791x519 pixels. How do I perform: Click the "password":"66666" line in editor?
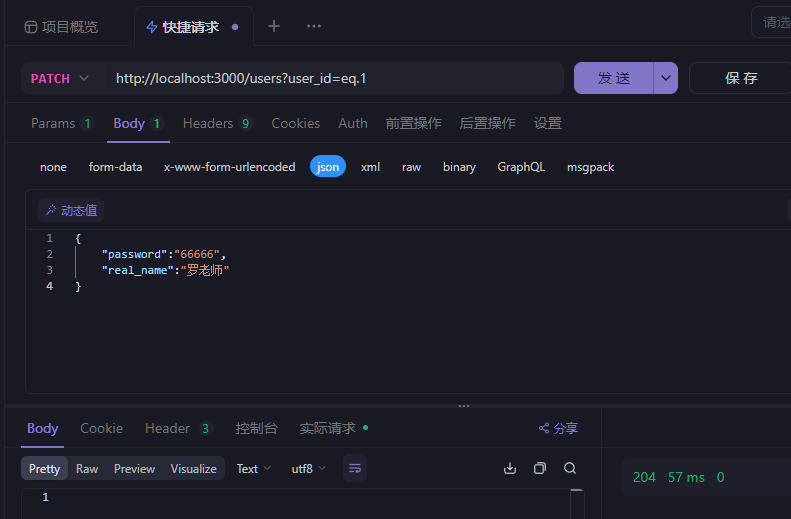click(x=164, y=254)
